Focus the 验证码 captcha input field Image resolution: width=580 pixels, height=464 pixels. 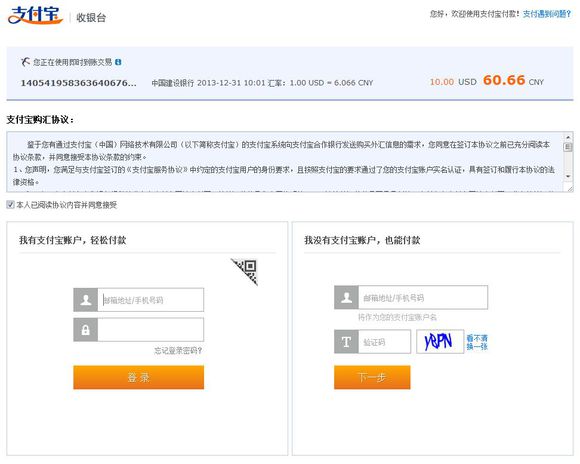tap(384, 342)
